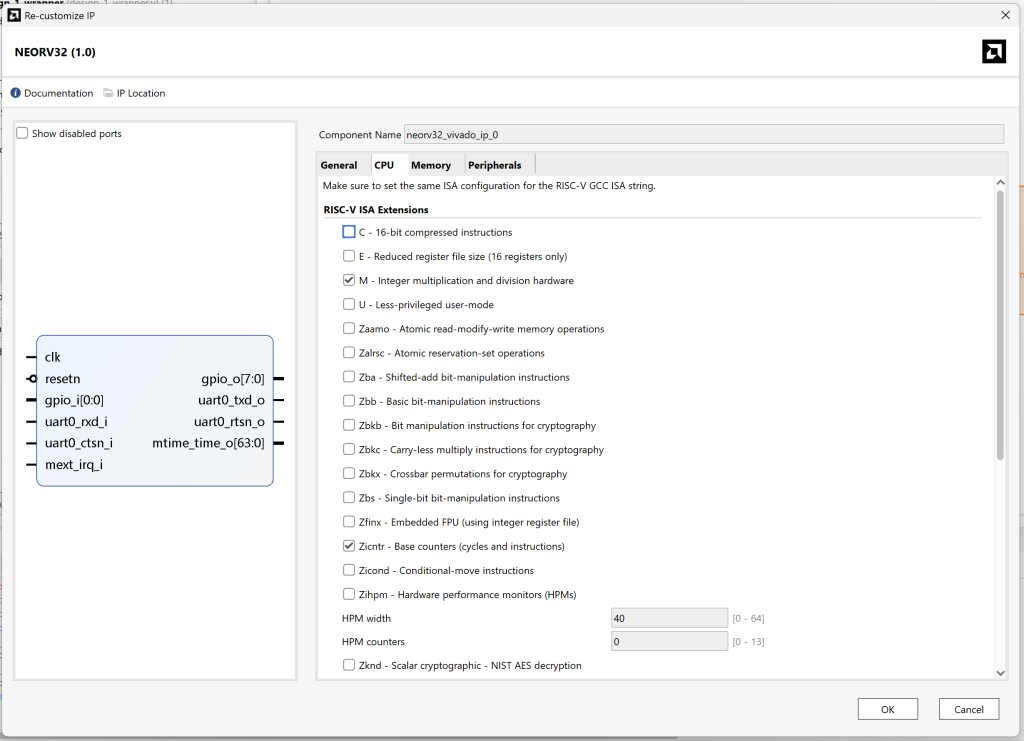This screenshot has height=741, width=1024.
Task: Tick Zbkc carry-less multiply option
Action: (349, 449)
